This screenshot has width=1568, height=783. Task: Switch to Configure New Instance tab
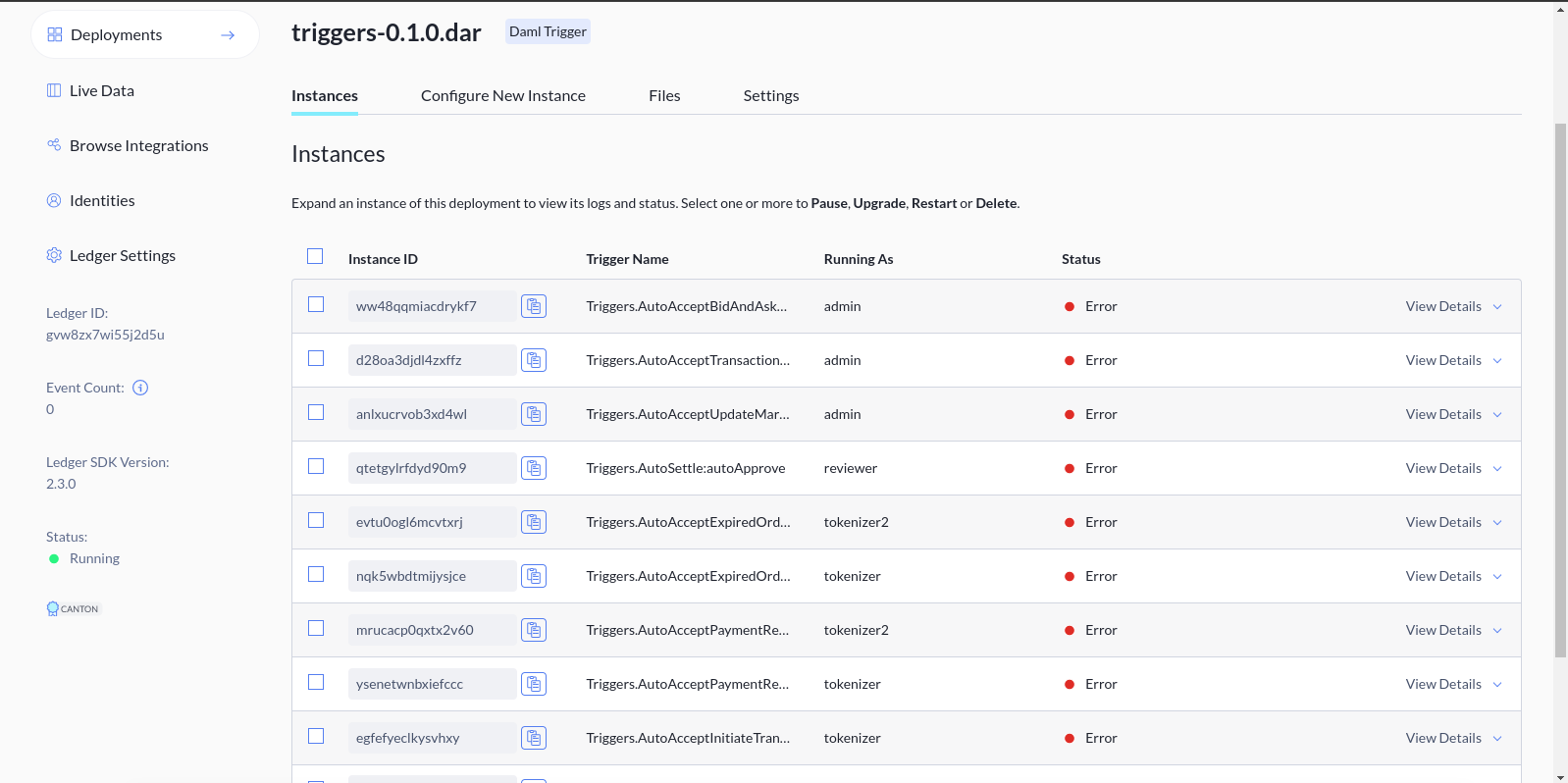pos(502,95)
